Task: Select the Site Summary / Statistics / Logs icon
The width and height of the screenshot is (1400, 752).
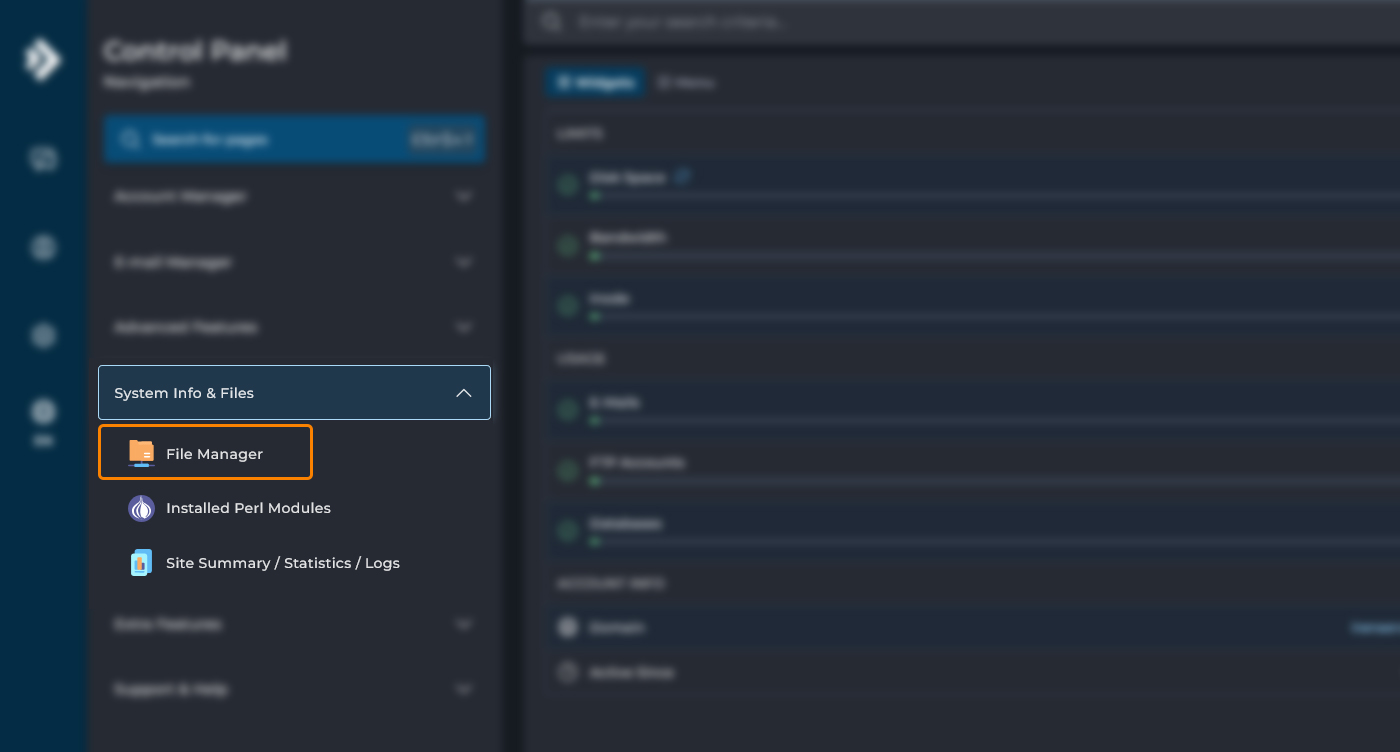Action: 141,562
